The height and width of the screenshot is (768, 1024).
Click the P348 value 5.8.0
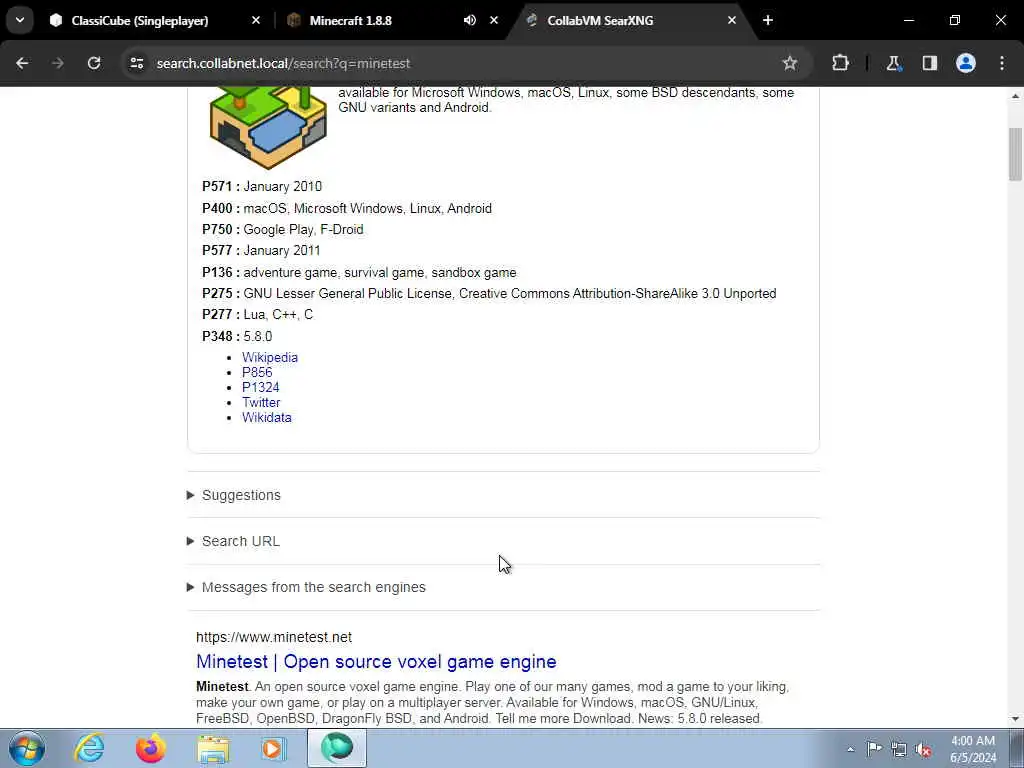coord(258,336)
